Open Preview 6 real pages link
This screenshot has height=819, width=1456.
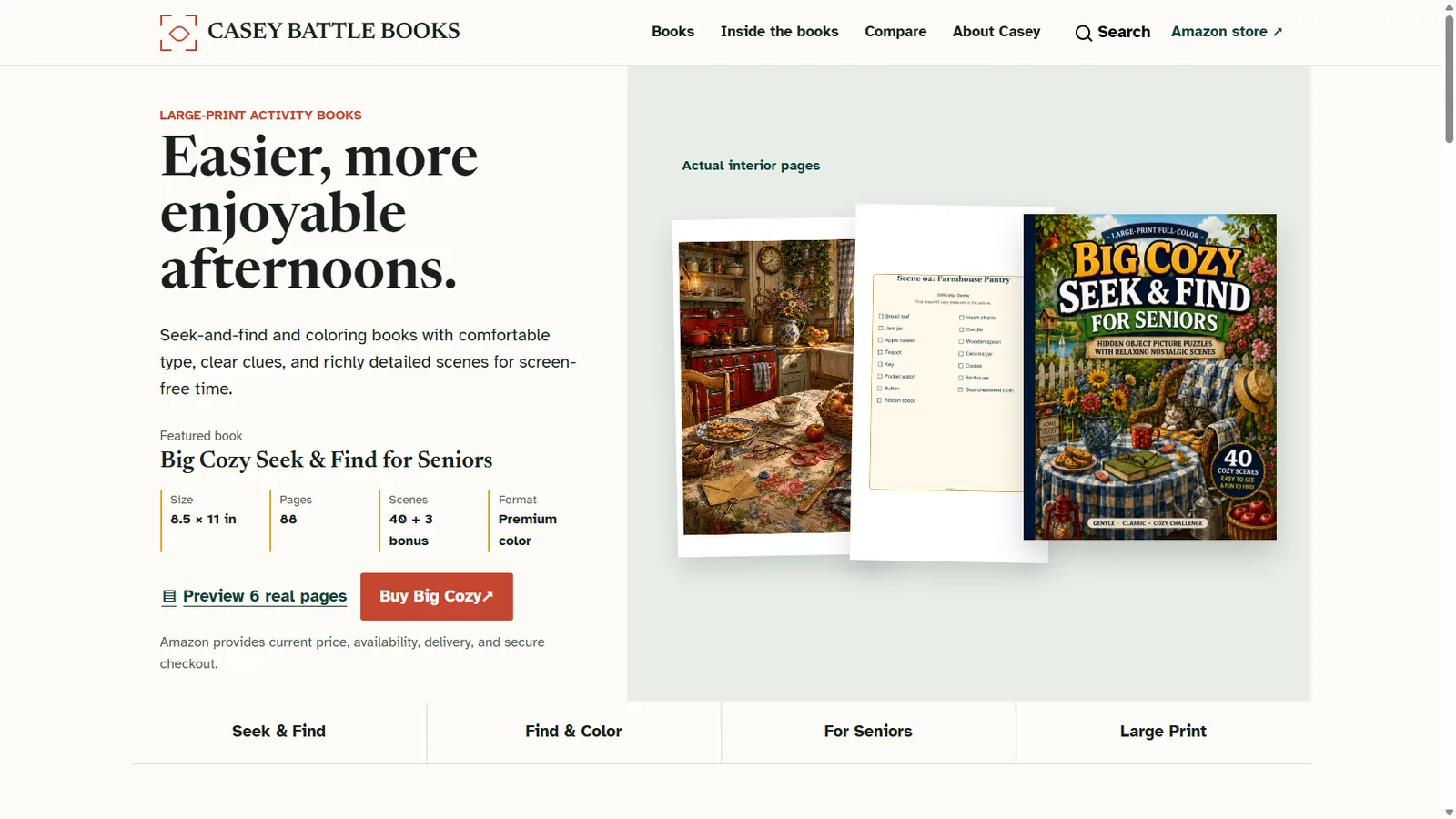coord(265,596)
